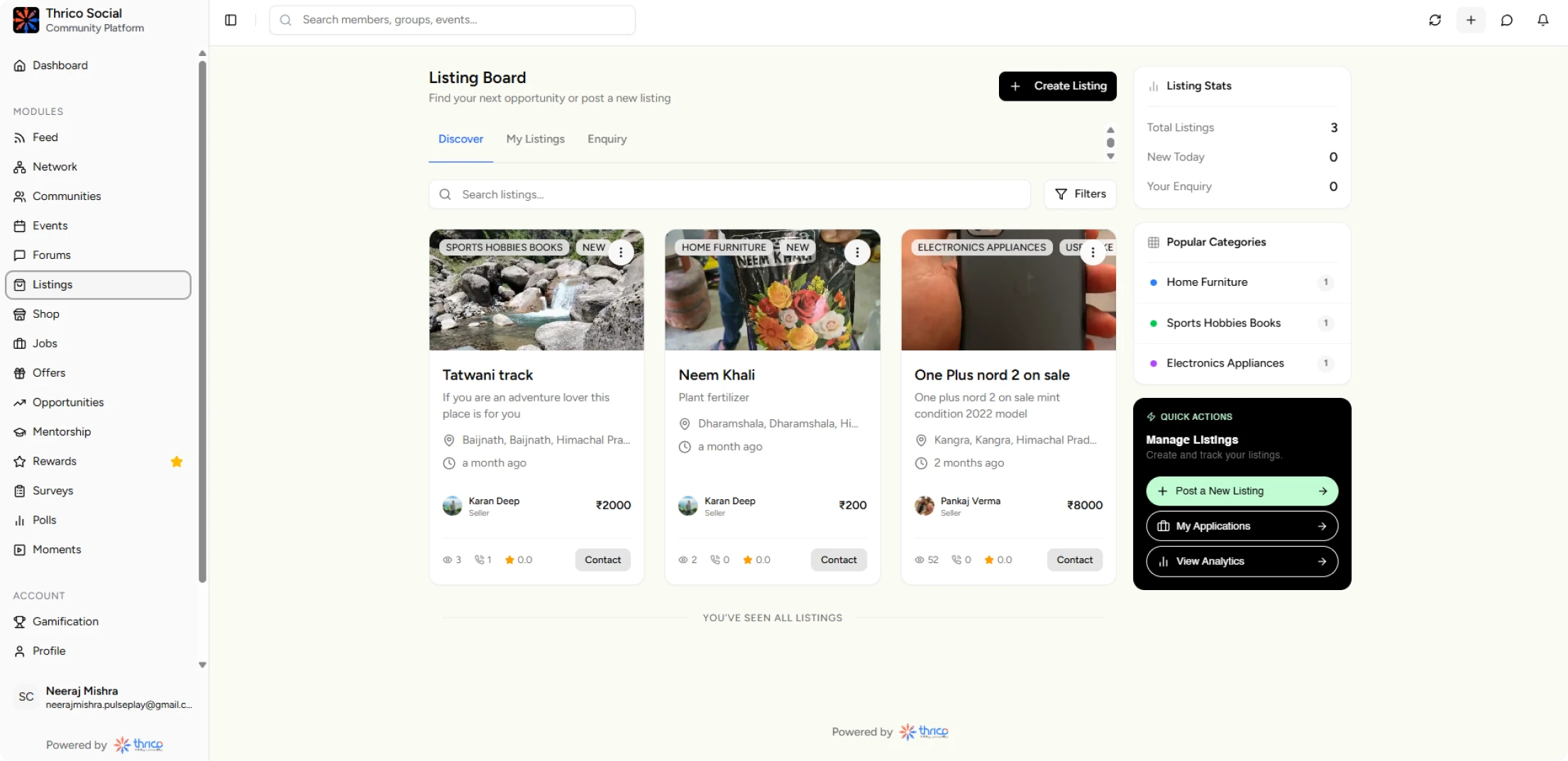Open Offers in sidebar

click(x=98, y=373)
